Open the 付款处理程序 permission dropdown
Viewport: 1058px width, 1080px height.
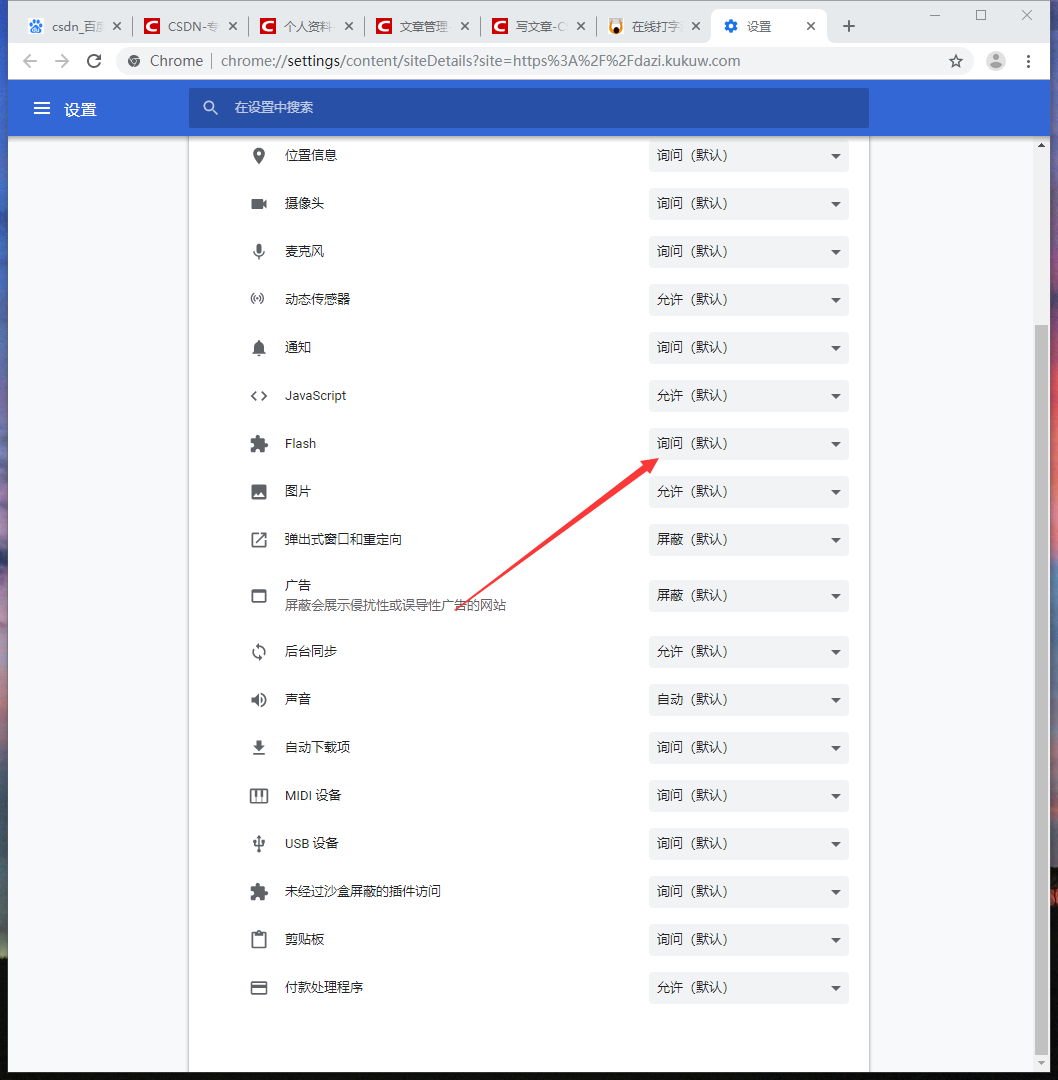(x=748, y=988)
